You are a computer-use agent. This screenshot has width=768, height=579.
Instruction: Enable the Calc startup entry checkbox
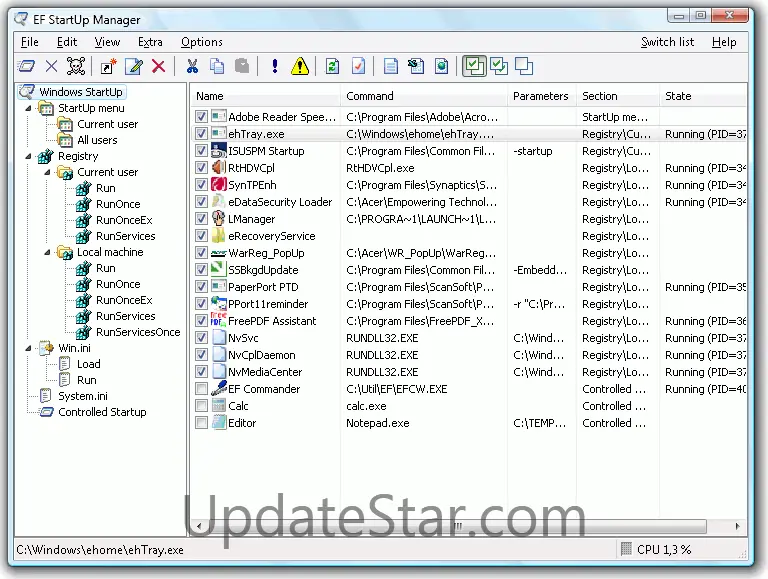202,406
